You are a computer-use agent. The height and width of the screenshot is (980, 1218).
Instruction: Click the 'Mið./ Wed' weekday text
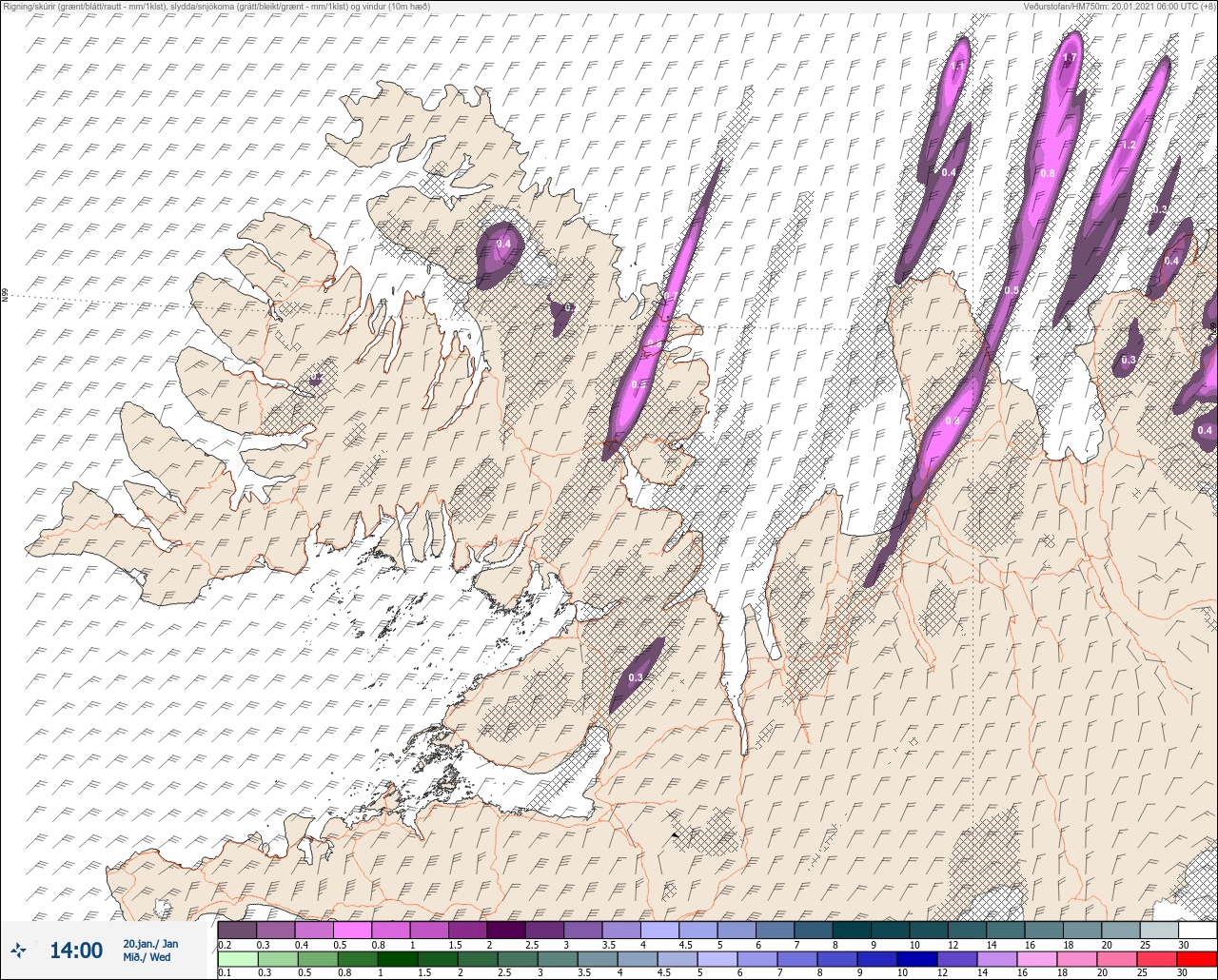coord(147,957)
